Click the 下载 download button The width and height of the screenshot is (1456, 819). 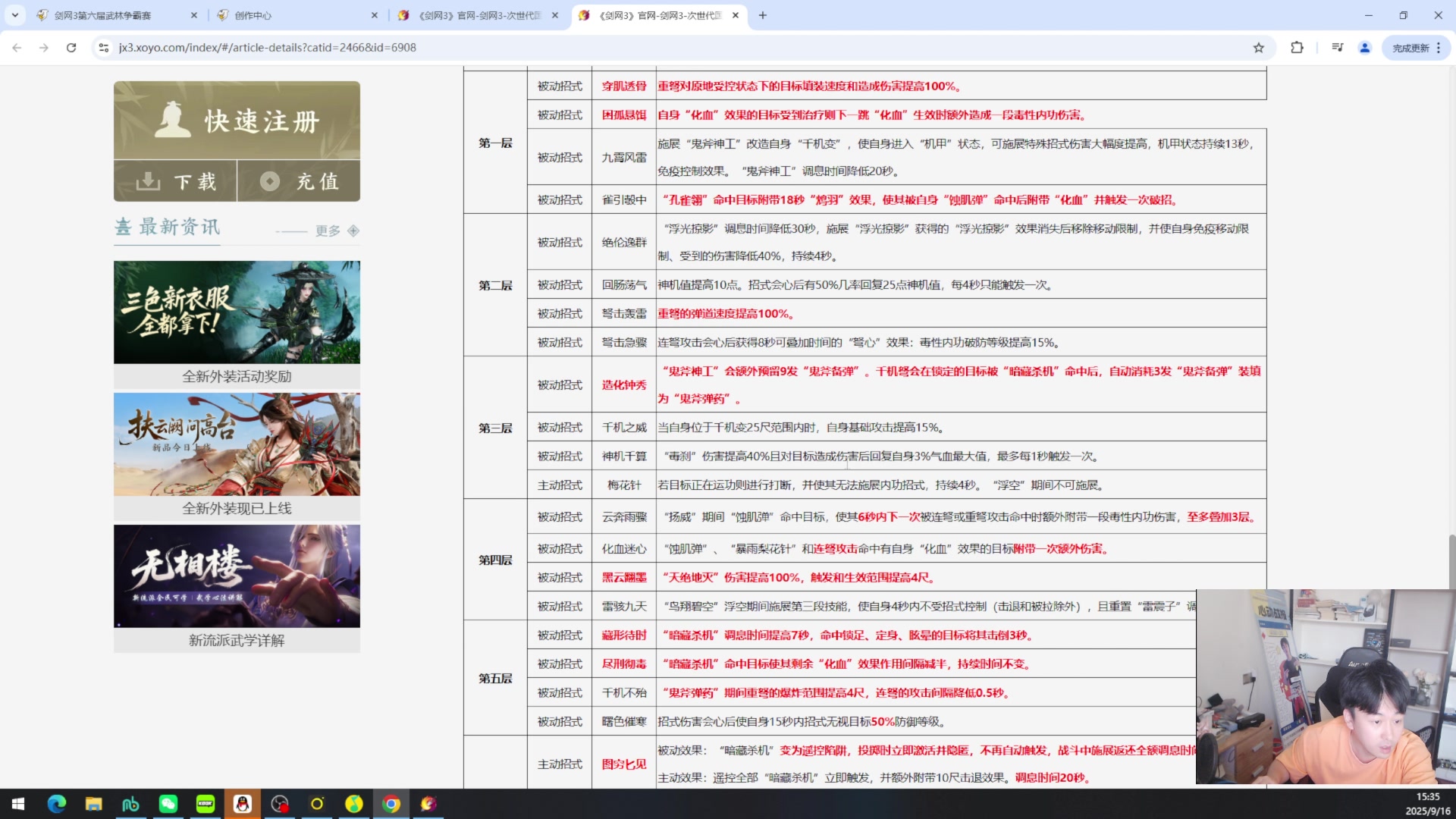[175, 181]
